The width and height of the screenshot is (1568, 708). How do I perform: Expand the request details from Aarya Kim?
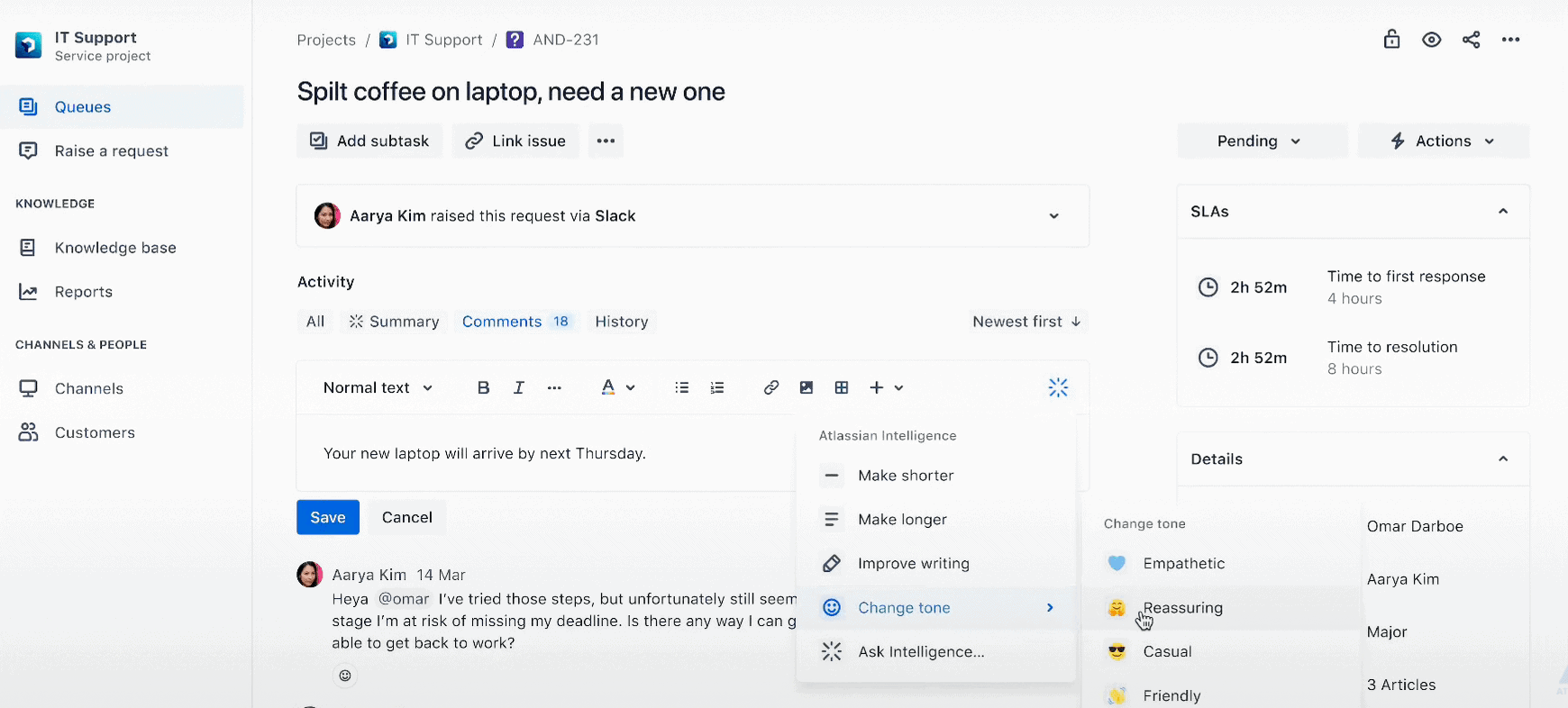(1053, 216)
